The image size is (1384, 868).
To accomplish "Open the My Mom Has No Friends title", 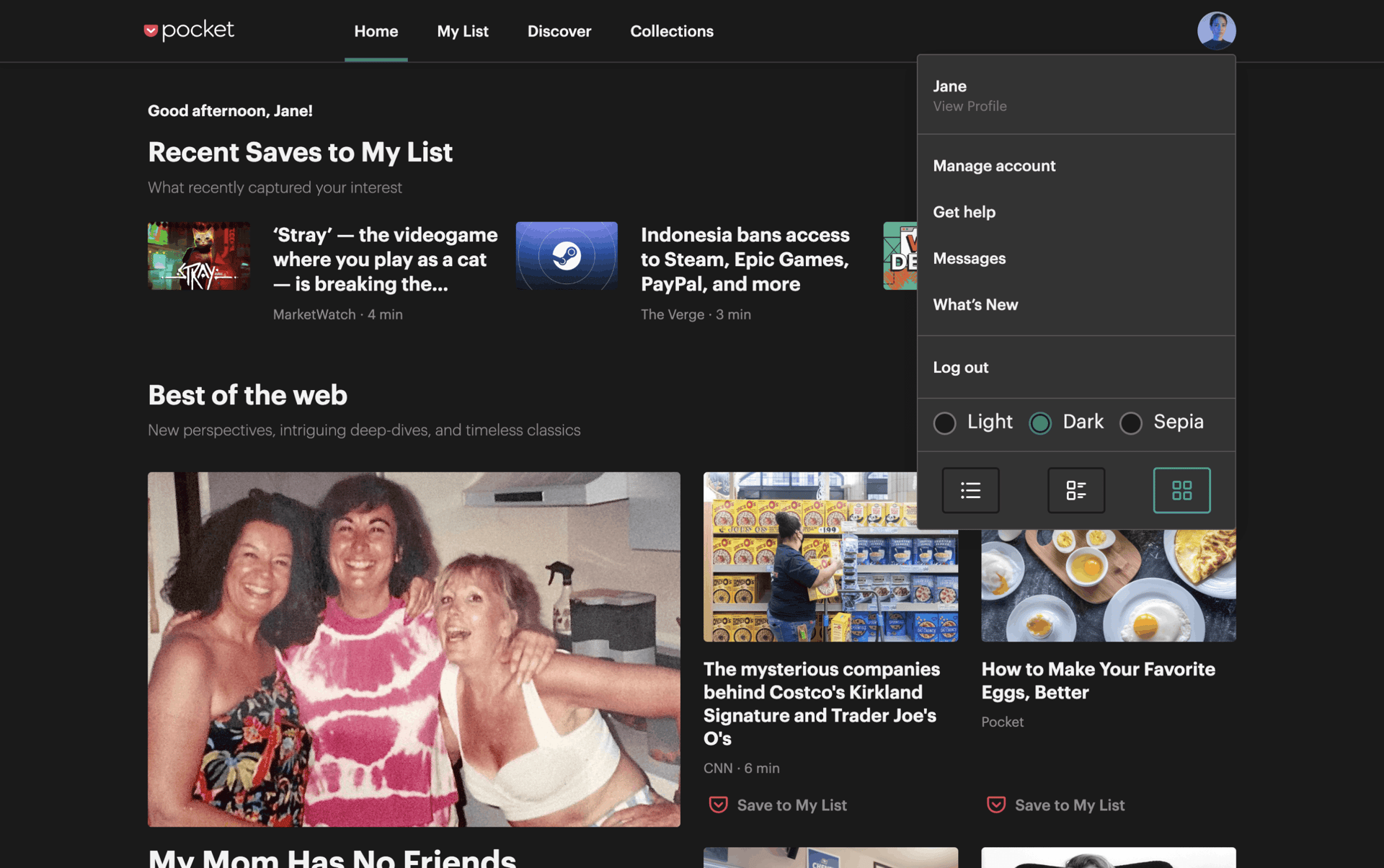I will 332,858.
